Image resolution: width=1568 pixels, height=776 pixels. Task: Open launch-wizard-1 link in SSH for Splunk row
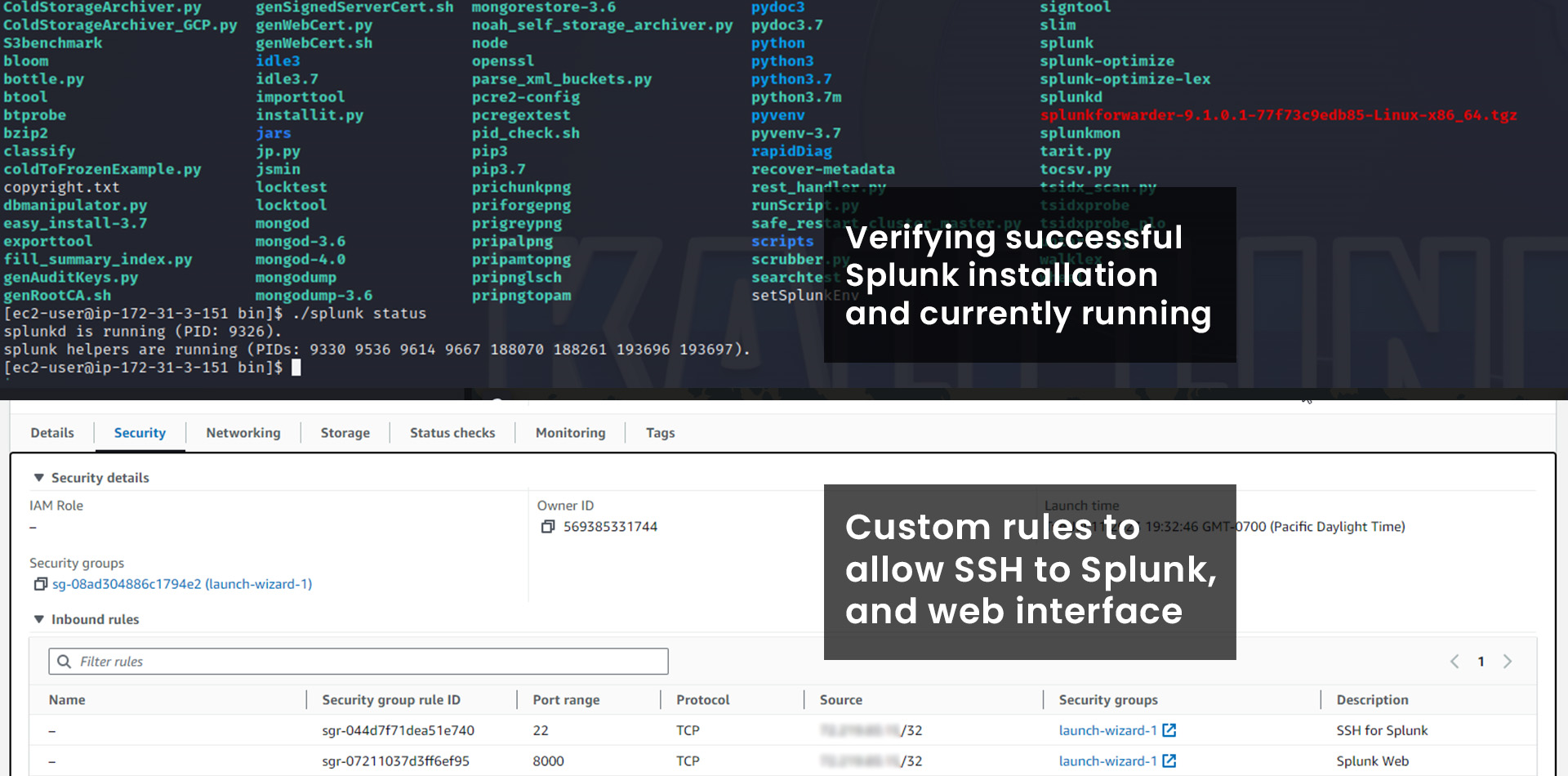[x=1107, y=730]
